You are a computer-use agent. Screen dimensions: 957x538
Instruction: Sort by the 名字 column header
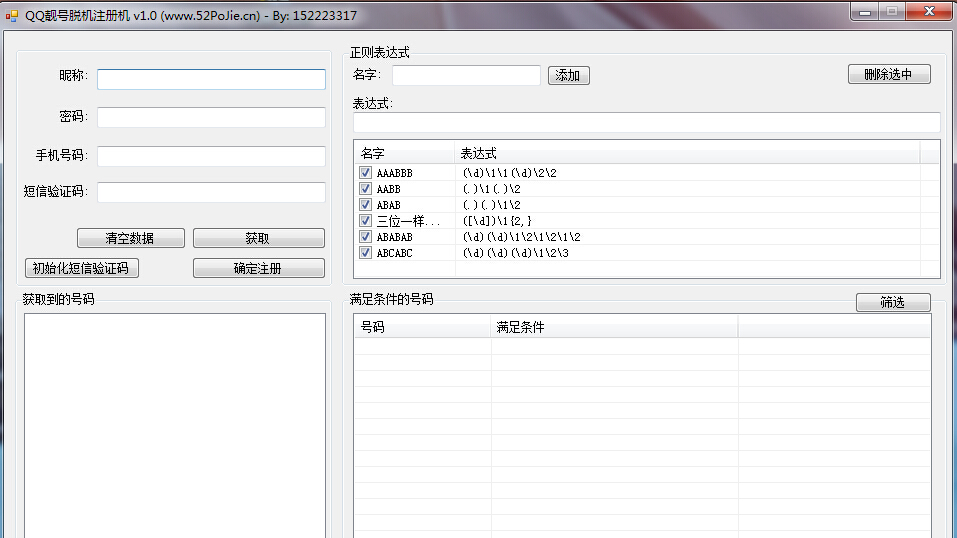tap(405, 153)
